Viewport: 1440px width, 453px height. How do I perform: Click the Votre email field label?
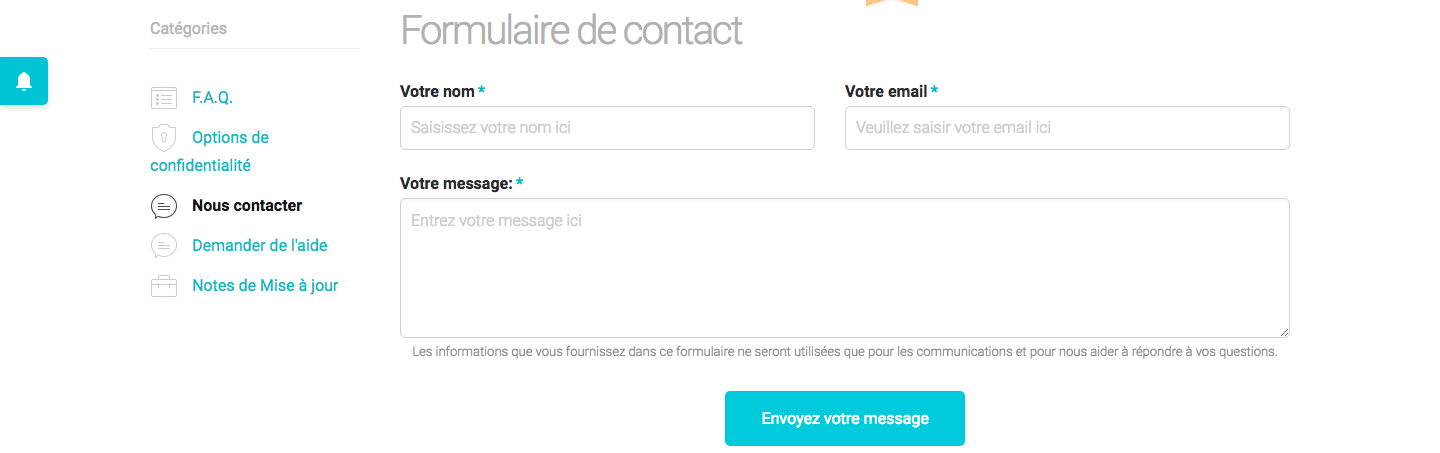pyautogui.click(x=886, y=92)
